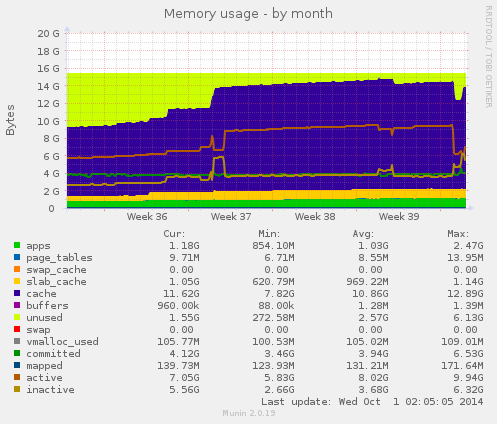This screenshot has width=497, height=424.
Task: Click the '4 G' y-axis tick label
Action: point(51,174)
